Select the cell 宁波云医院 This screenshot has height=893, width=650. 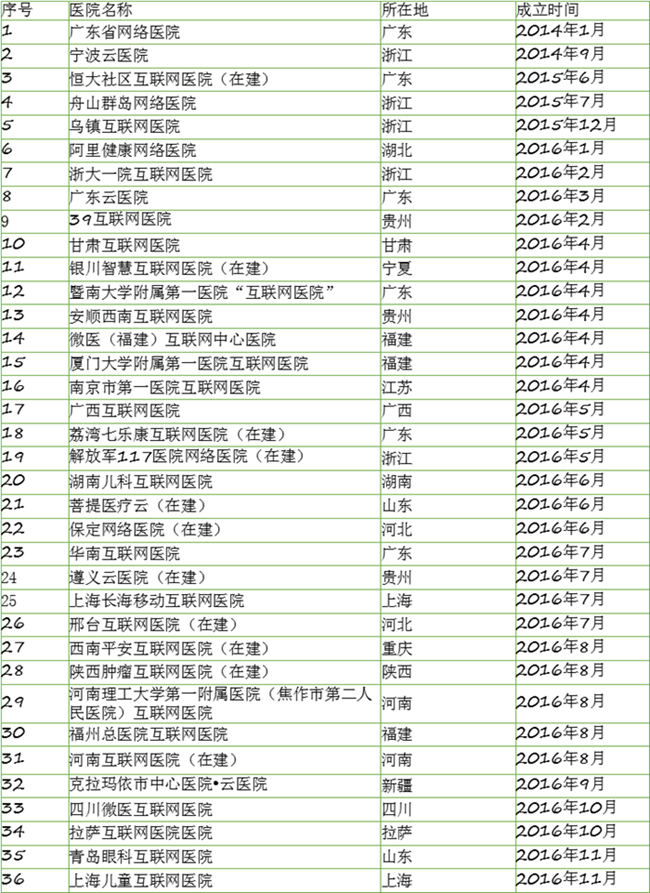pyautogui.click(x=224, y=55)
